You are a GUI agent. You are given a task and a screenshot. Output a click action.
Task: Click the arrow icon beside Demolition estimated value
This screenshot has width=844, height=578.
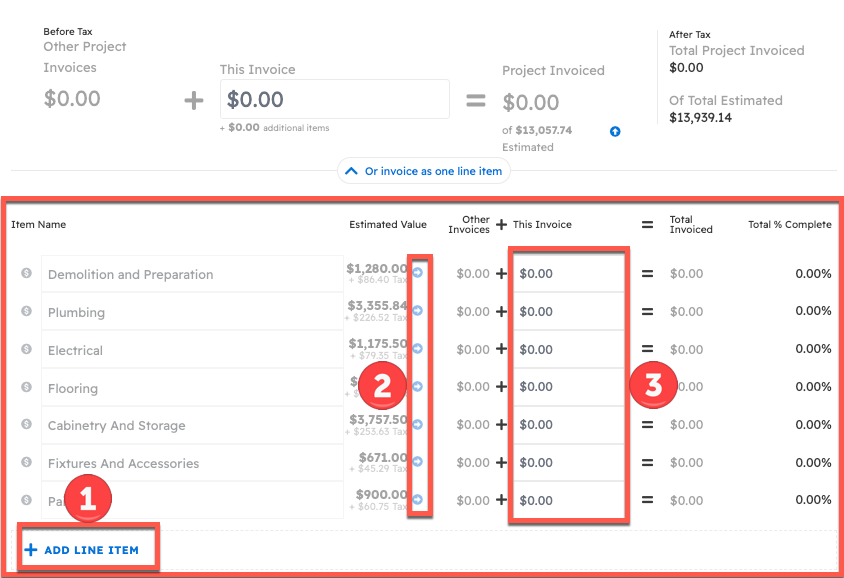418,272
